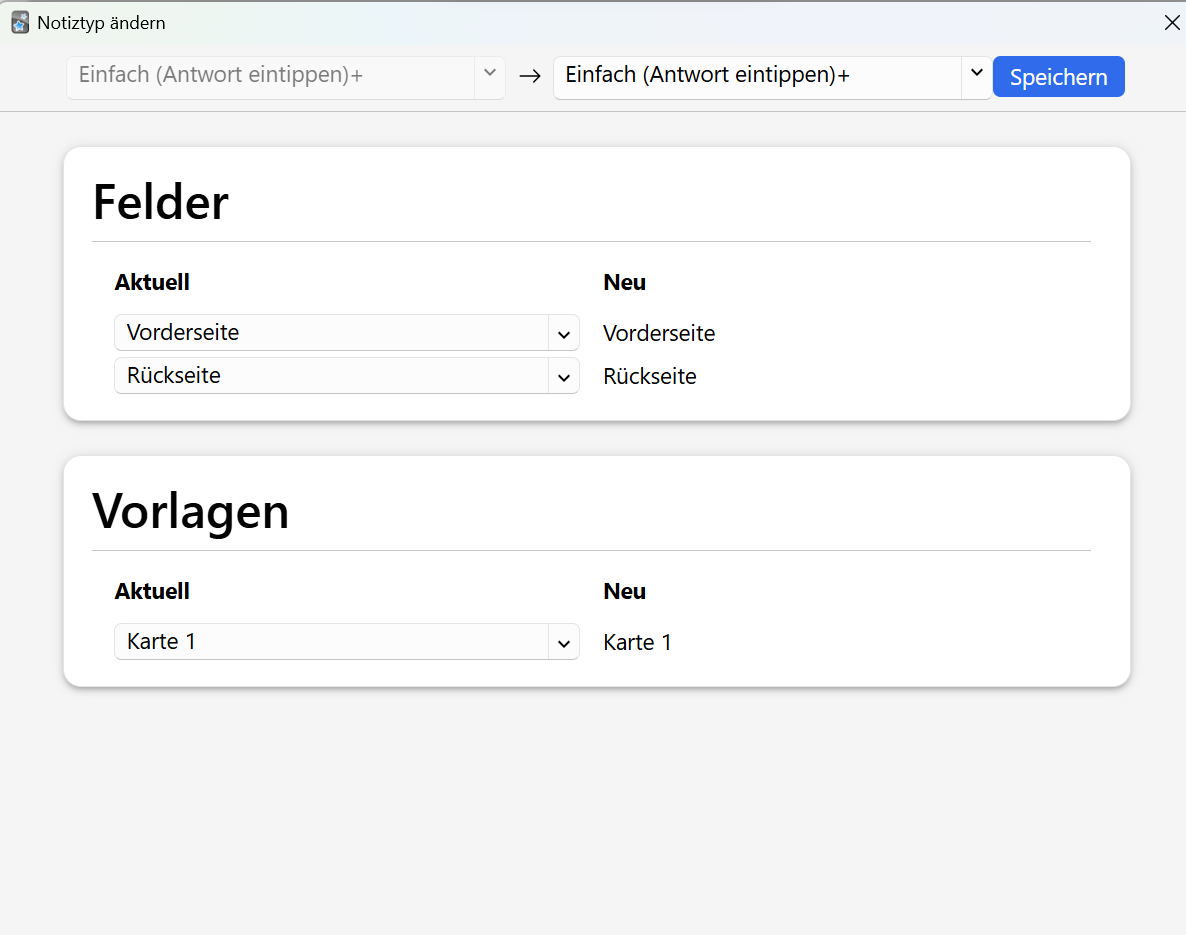
Task: Click the Vorlagen section heading
Action: (191, 512)
